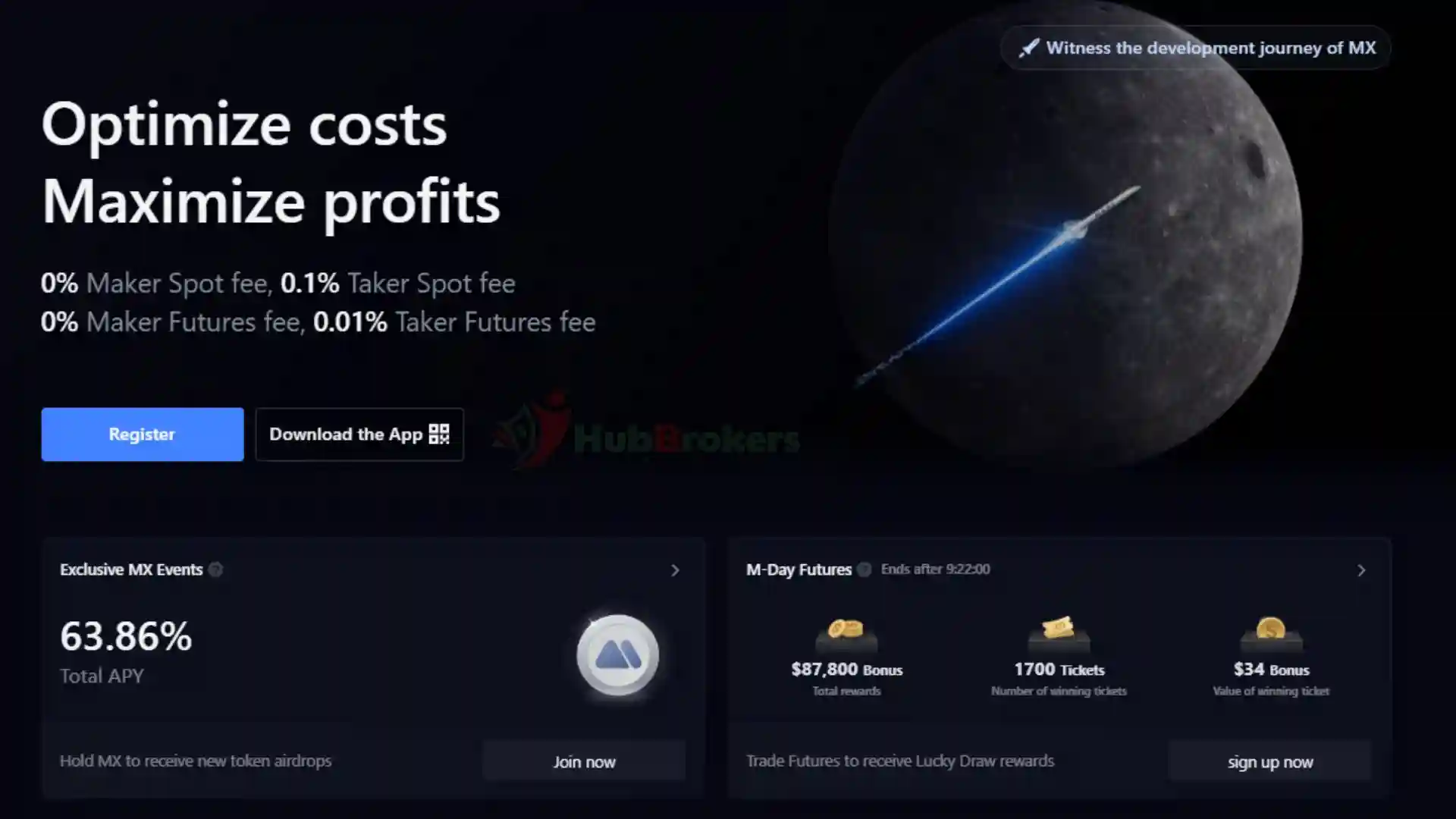Click the info icon next to Exclusive MX Events

215,570
